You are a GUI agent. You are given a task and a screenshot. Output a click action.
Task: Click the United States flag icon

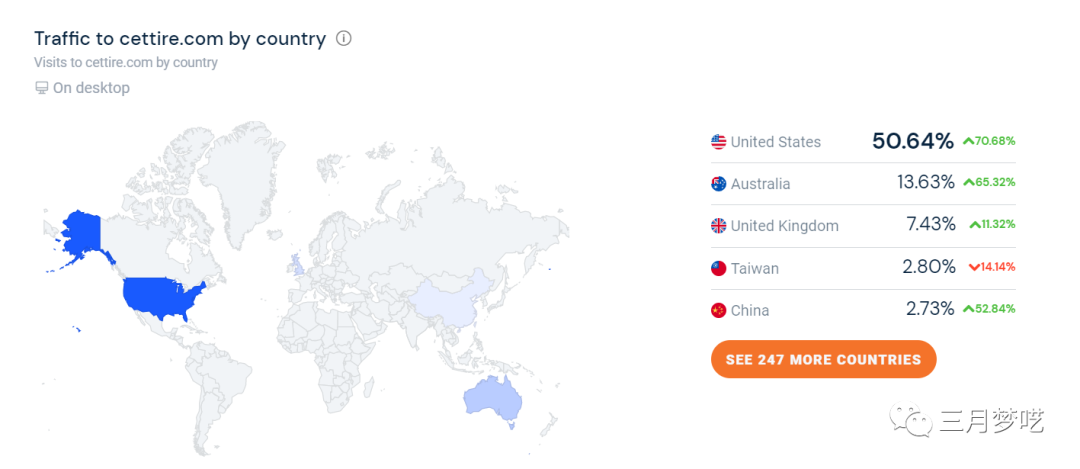click(x=719, y=142)
